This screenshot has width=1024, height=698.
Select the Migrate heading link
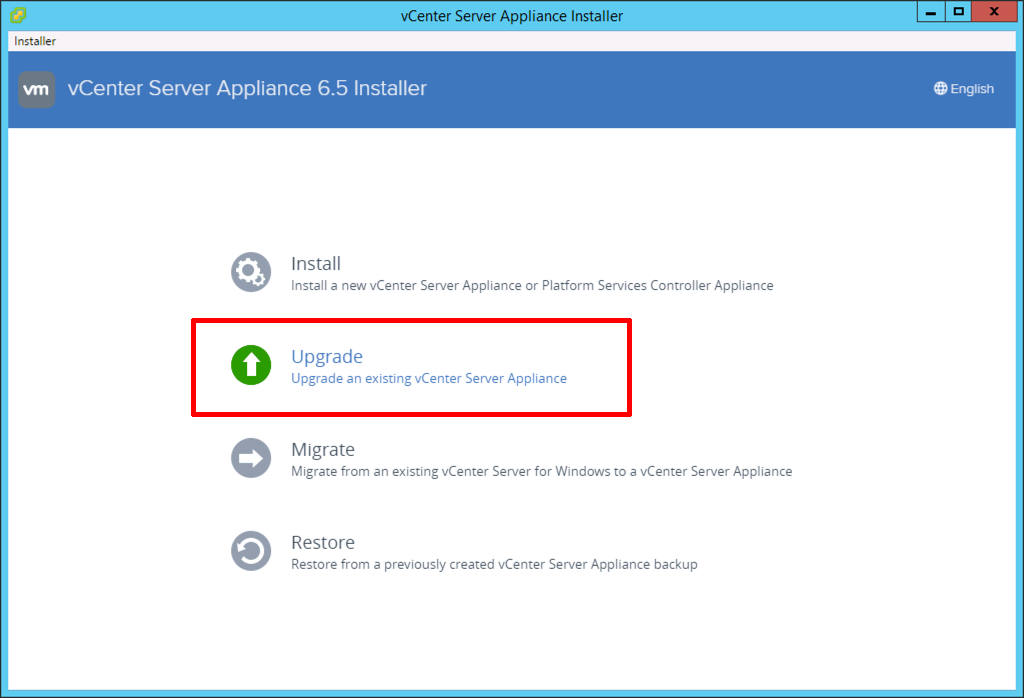tap(323, 450)
